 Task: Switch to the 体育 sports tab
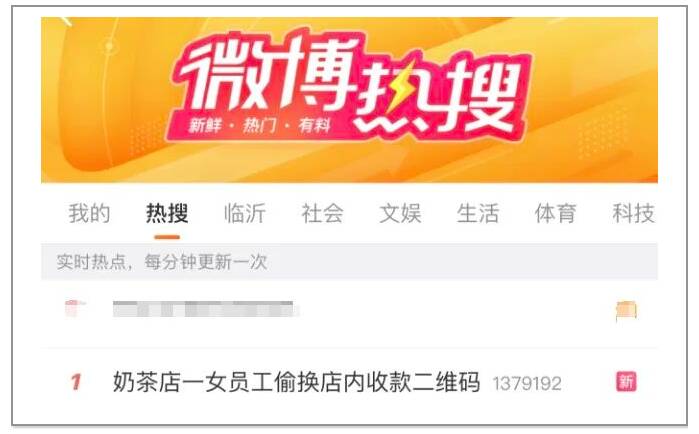click(555, 213)
